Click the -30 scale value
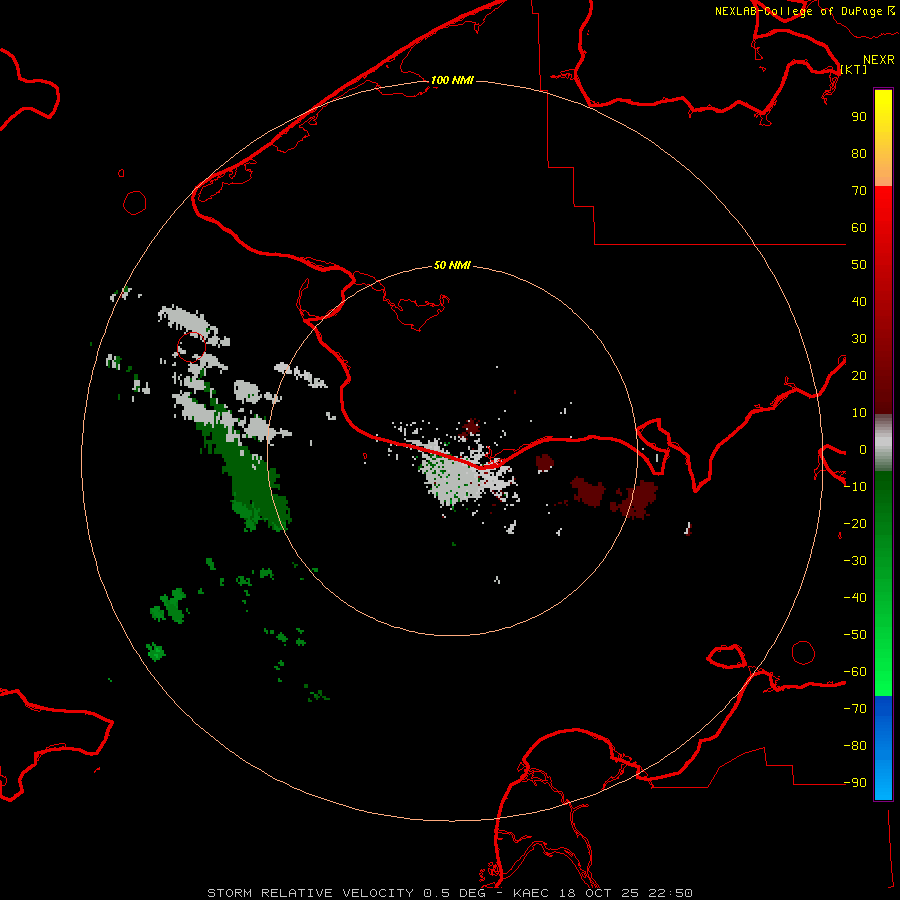Image resolution: width=900 pixels, height=900 pixels. (x=855, y=561)
